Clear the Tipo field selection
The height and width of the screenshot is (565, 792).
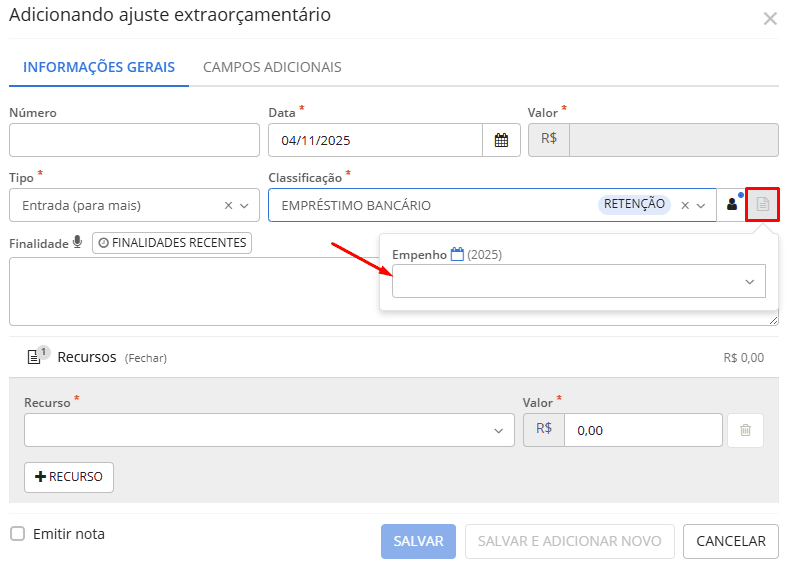228,206
